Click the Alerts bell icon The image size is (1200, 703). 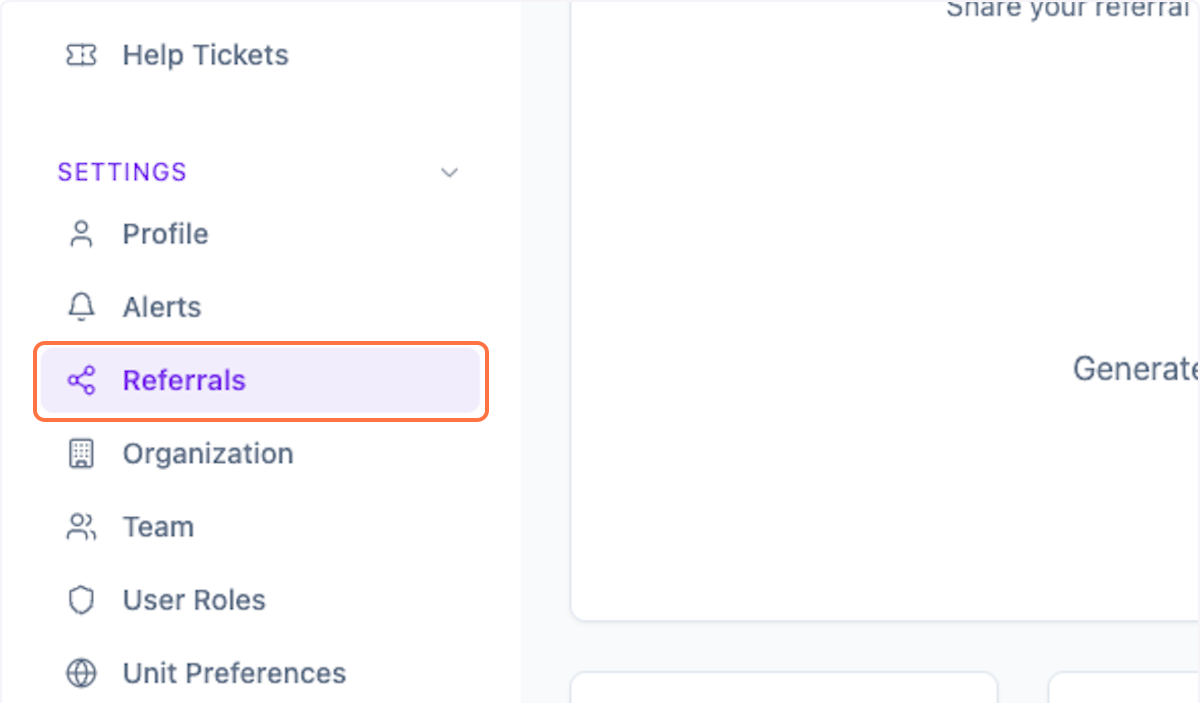[81, 307]
